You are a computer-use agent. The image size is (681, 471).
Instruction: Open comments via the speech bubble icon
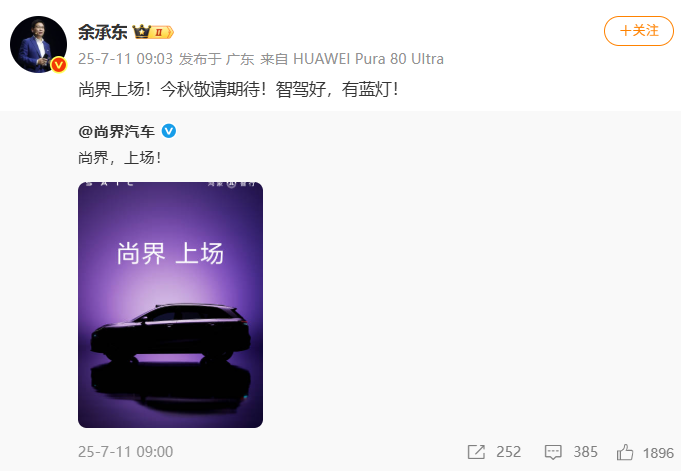pyautogui.click(x=553, y=452)
